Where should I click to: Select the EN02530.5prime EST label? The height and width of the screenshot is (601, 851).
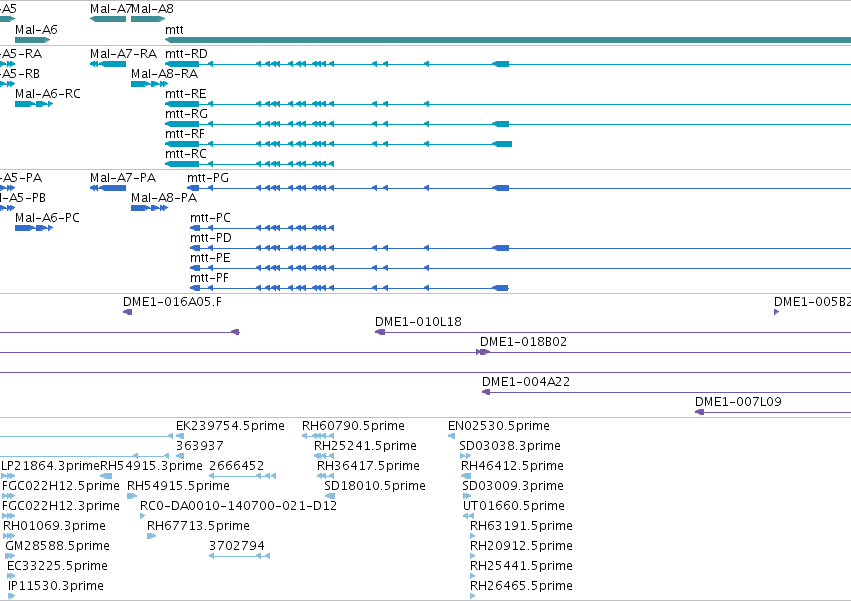tap(499, 426)
